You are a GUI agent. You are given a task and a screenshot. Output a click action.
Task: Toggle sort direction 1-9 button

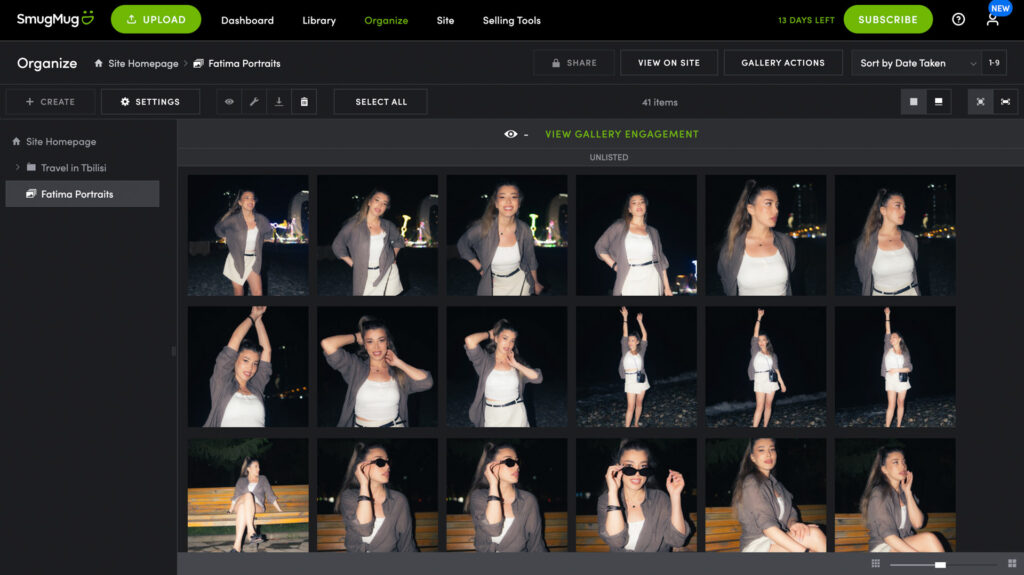coord(994,63)
